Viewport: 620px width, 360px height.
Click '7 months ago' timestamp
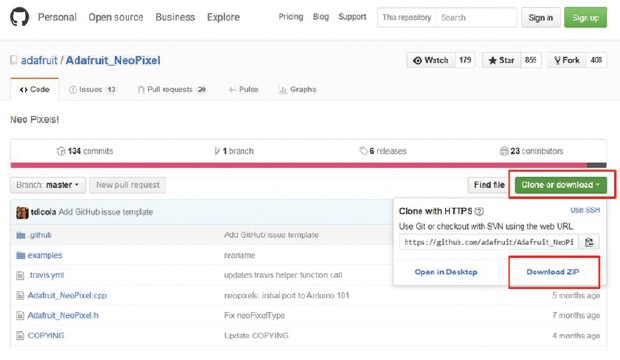tap(576, 316)
